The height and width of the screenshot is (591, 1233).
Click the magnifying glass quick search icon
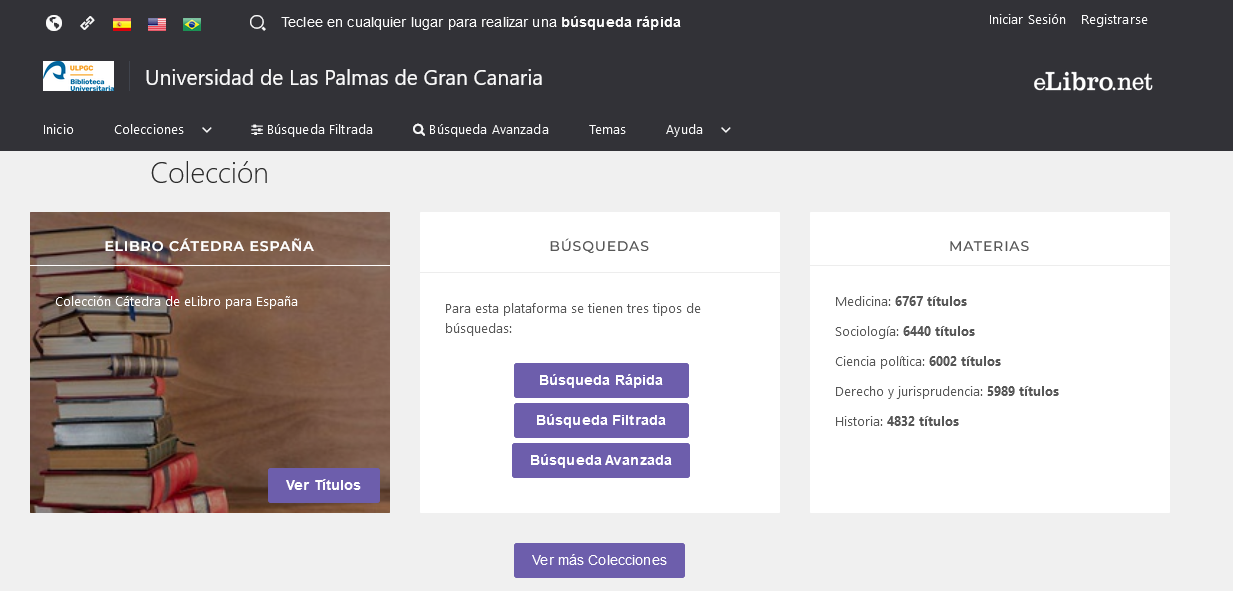pos(257,23)
